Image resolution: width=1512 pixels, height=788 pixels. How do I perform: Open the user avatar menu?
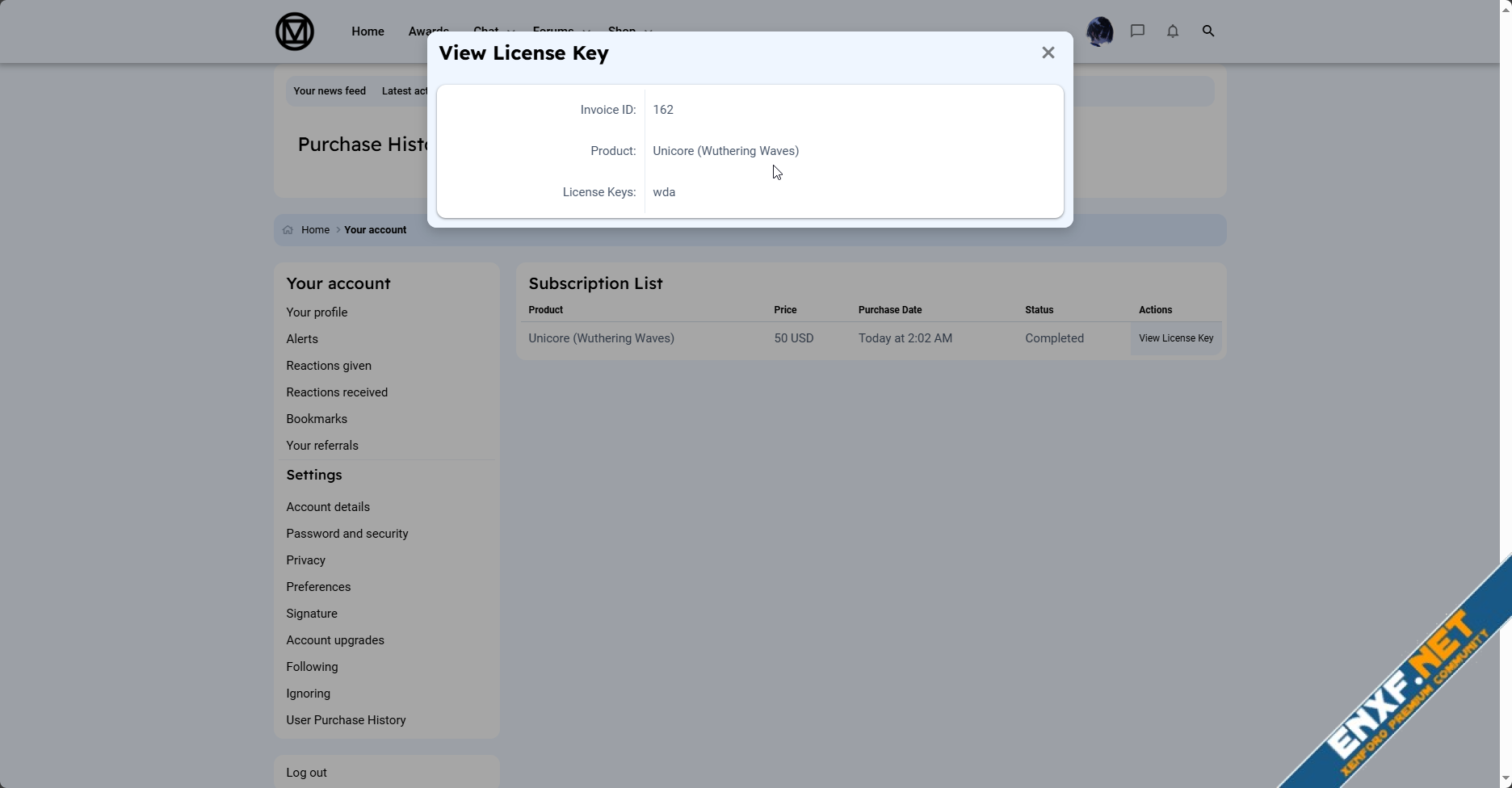point(1100,31)
